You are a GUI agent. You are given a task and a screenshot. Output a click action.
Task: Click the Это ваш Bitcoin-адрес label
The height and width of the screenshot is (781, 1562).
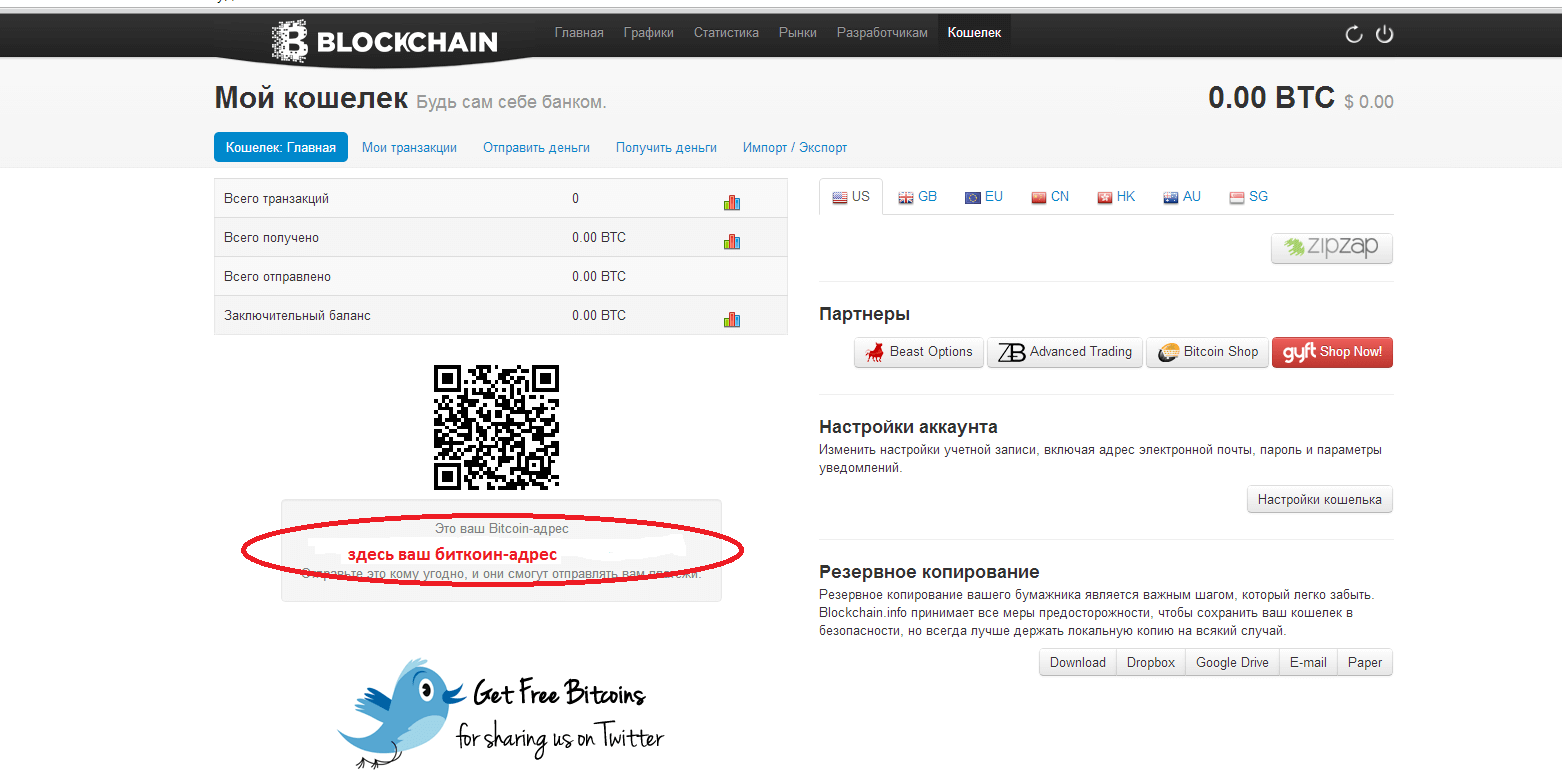click(x=501, y=528)
